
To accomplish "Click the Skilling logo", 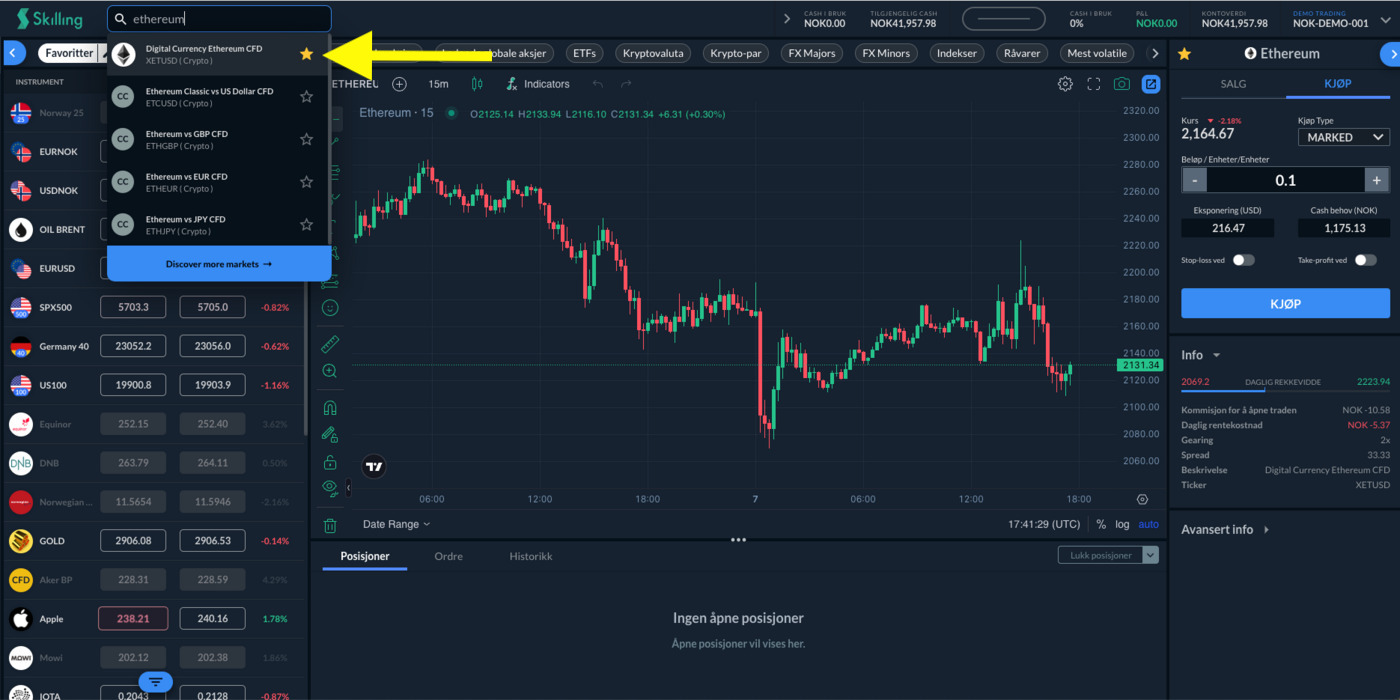I will coord(48,19).
